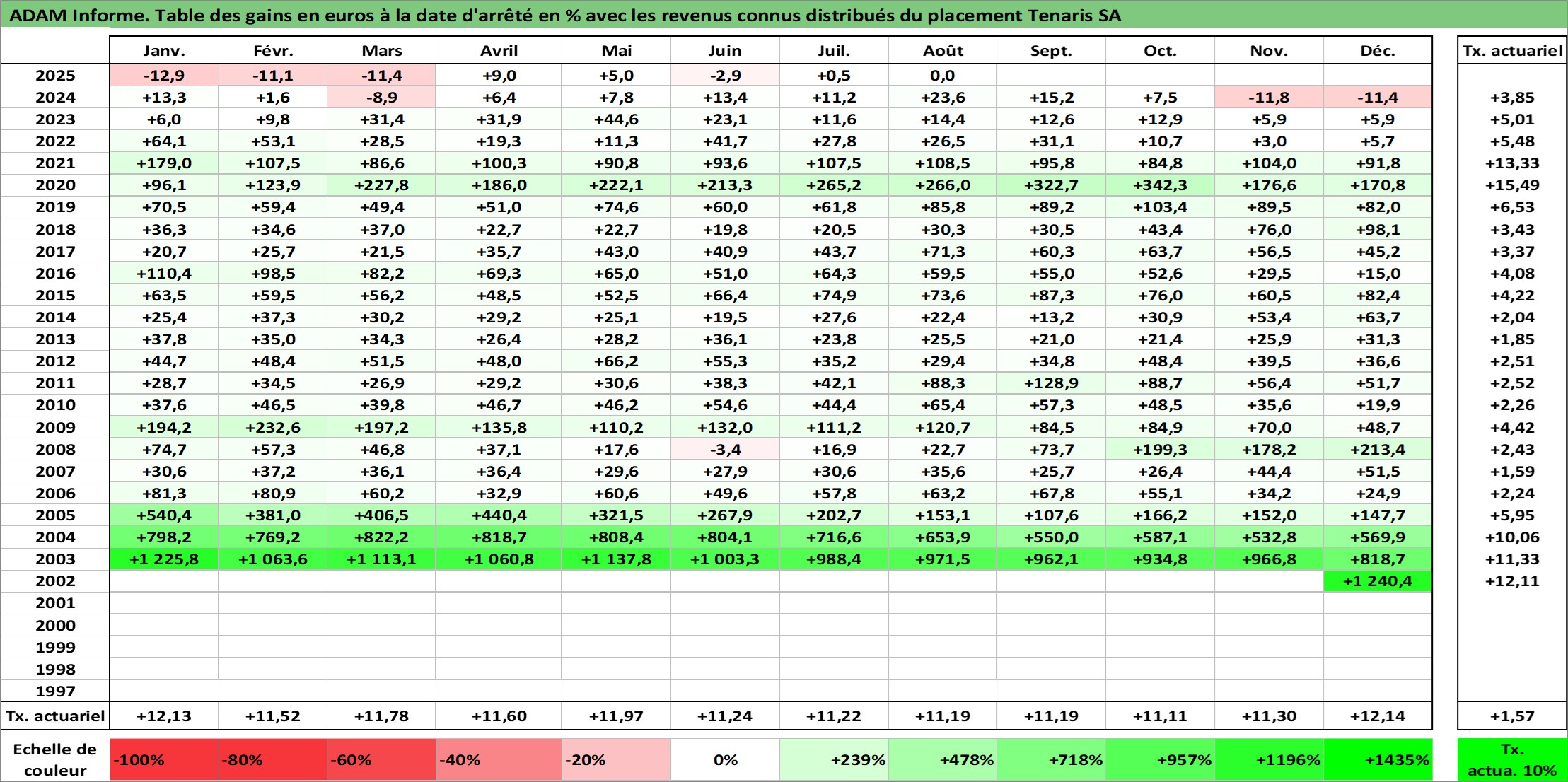This screenshot has height=782, width=1568.
Task: Click the bottom row value +12,14
Action: pyautogui.click(x=1378, y=716)
